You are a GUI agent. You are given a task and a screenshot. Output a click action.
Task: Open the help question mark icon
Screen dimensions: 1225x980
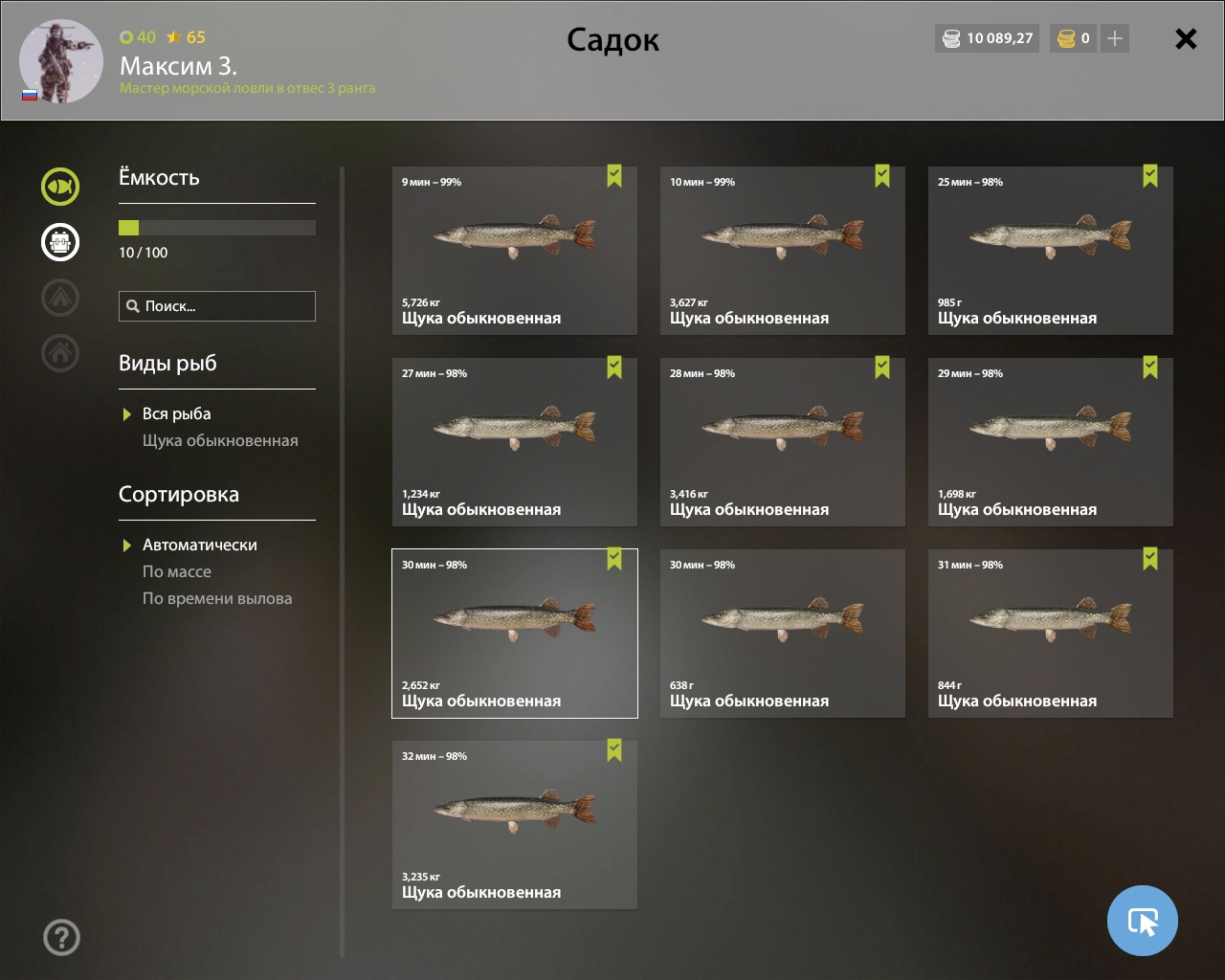coord(62,937)
